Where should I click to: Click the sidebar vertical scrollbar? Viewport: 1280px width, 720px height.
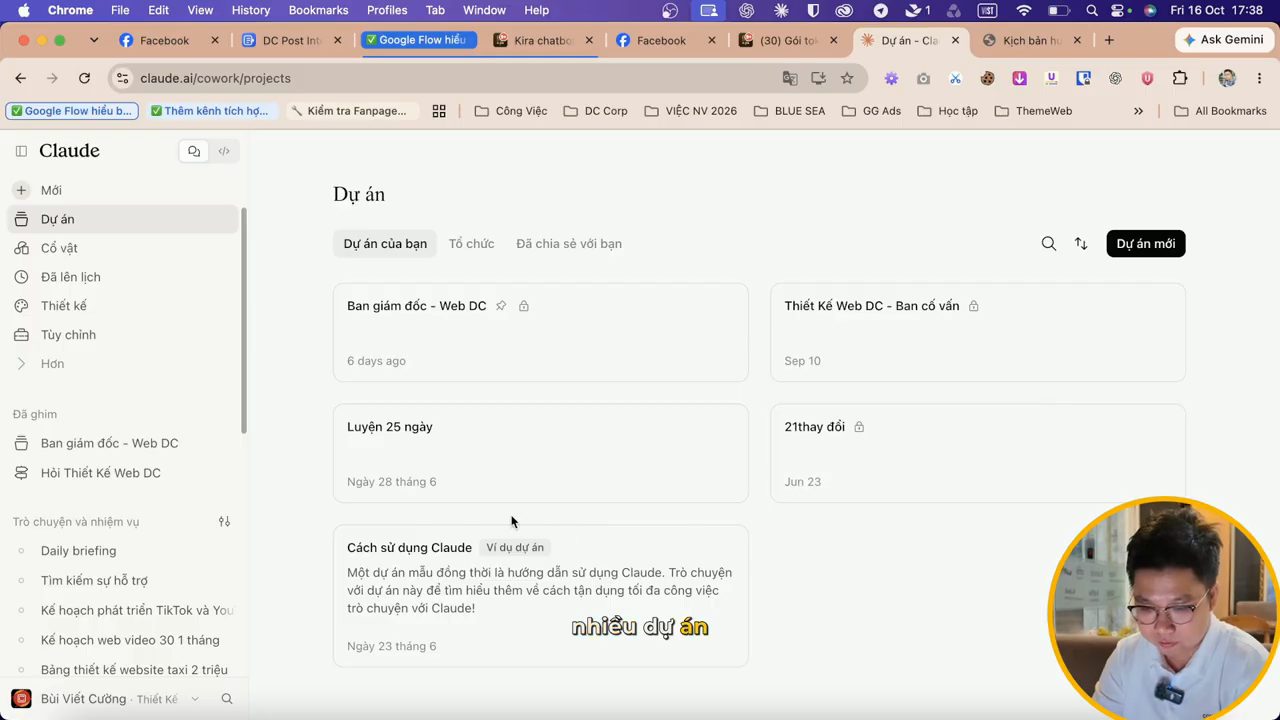tap(244, 320)
